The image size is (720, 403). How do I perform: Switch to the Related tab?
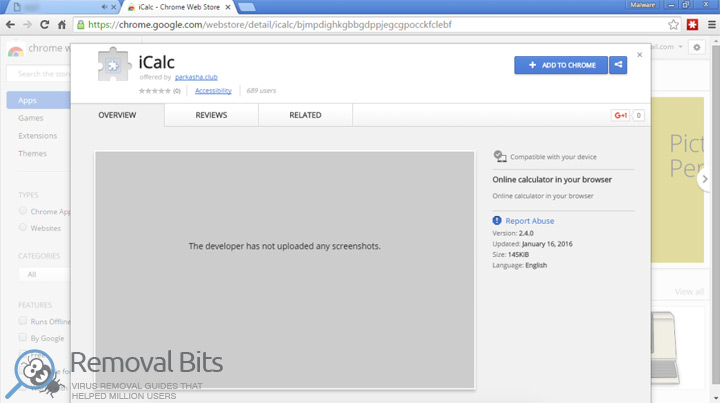pyautogui.click(x=305, y=115)
